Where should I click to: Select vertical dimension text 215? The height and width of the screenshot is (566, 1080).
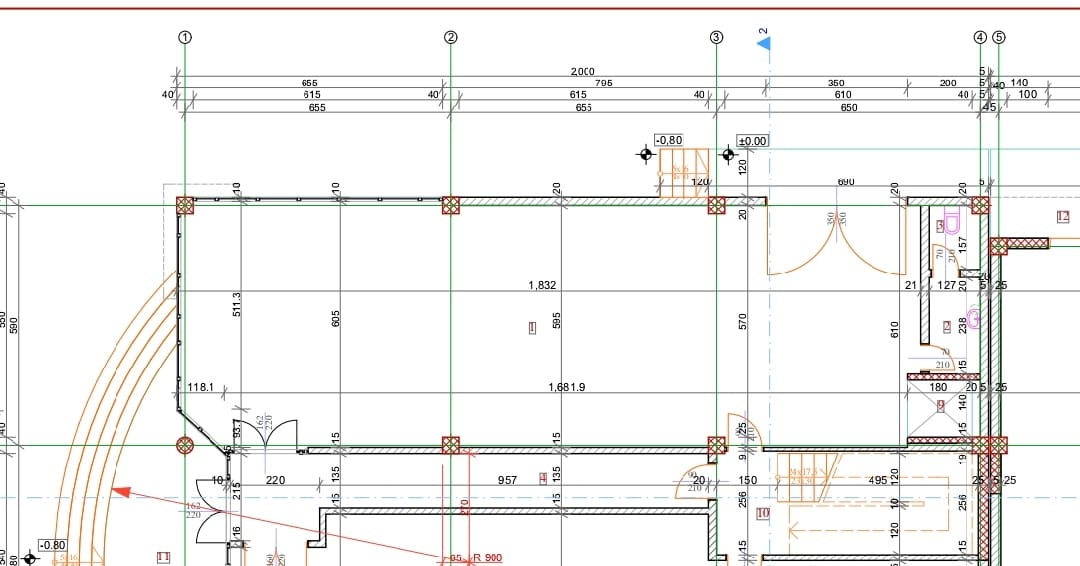click(x=236, y=491)
